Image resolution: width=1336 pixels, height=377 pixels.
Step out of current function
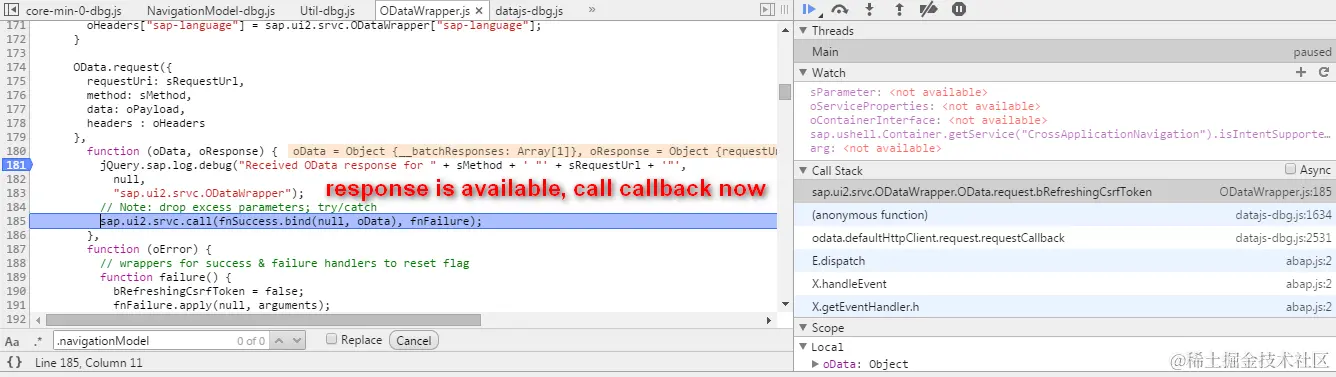[x=898, y=9]
